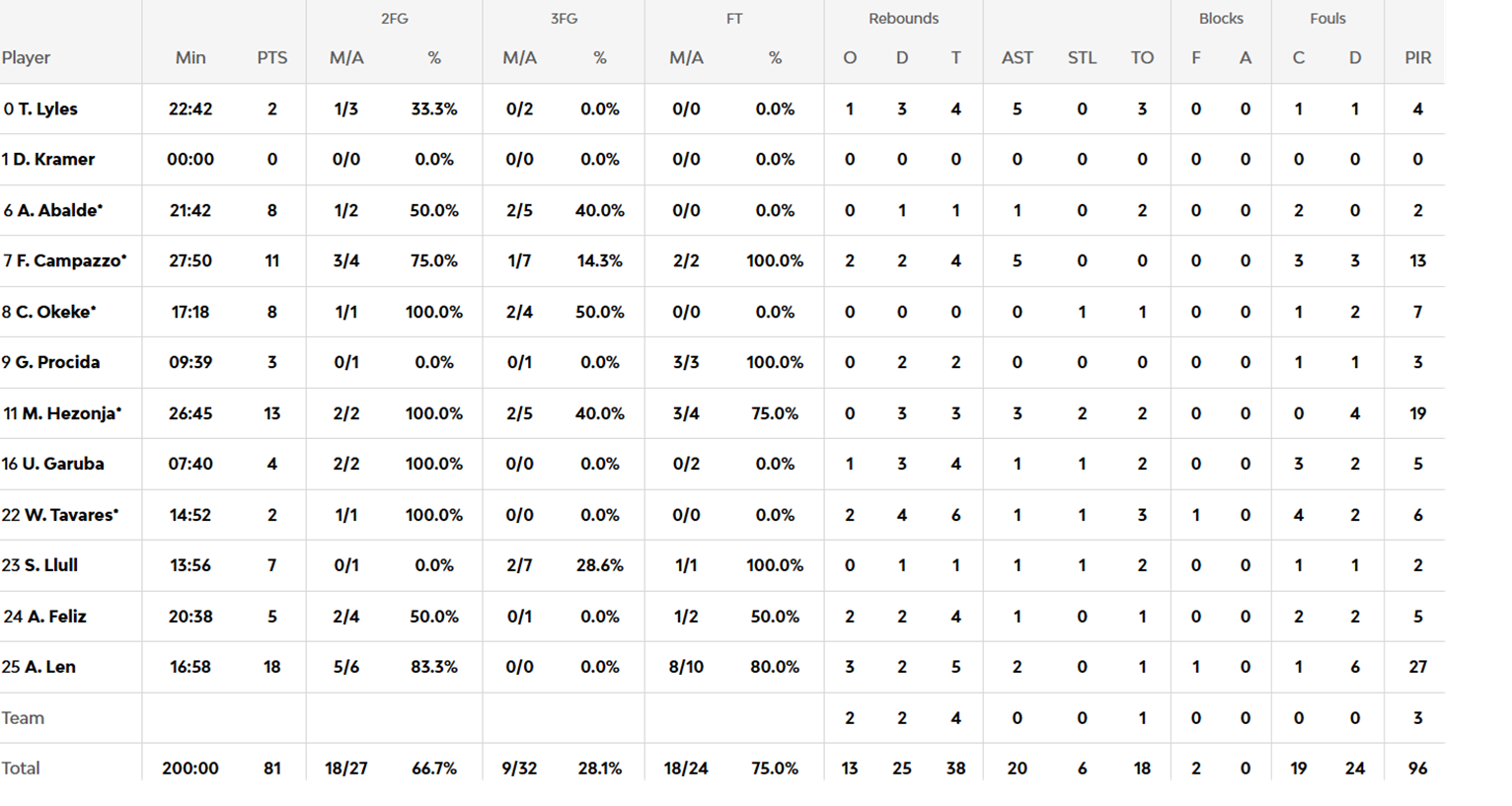Image resolution: width=1512 pixels, height=806 pixels.
Task: Open U. Garuba player link
Action: click(x=63, y=464)
